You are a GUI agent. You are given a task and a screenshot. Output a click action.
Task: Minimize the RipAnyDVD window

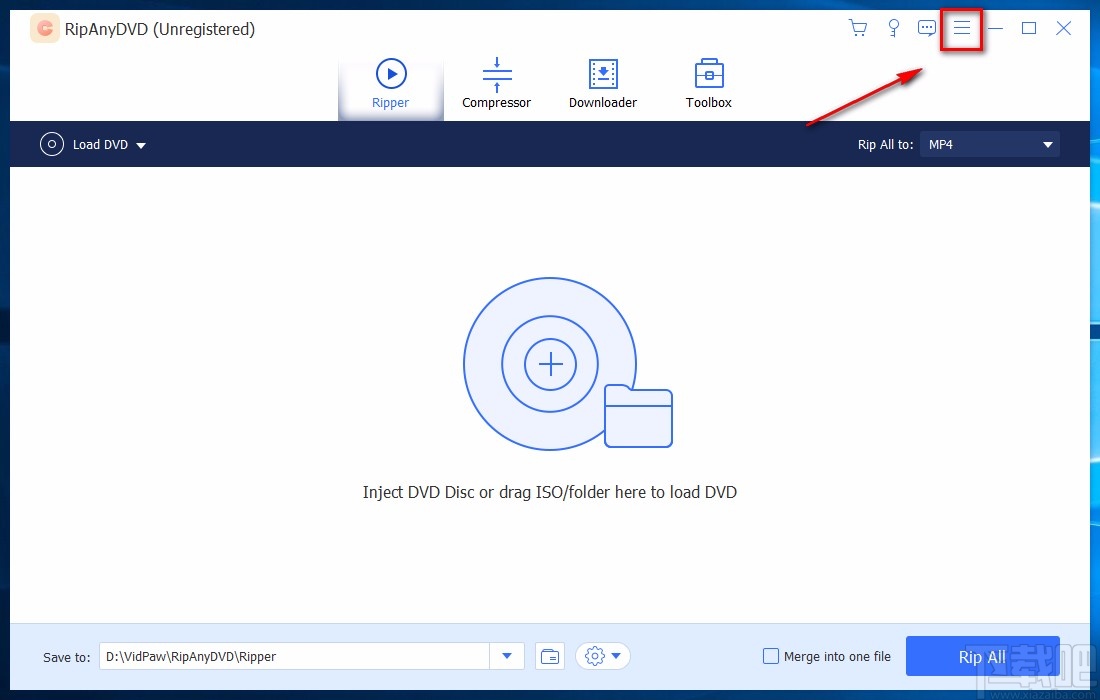(995, 28)
